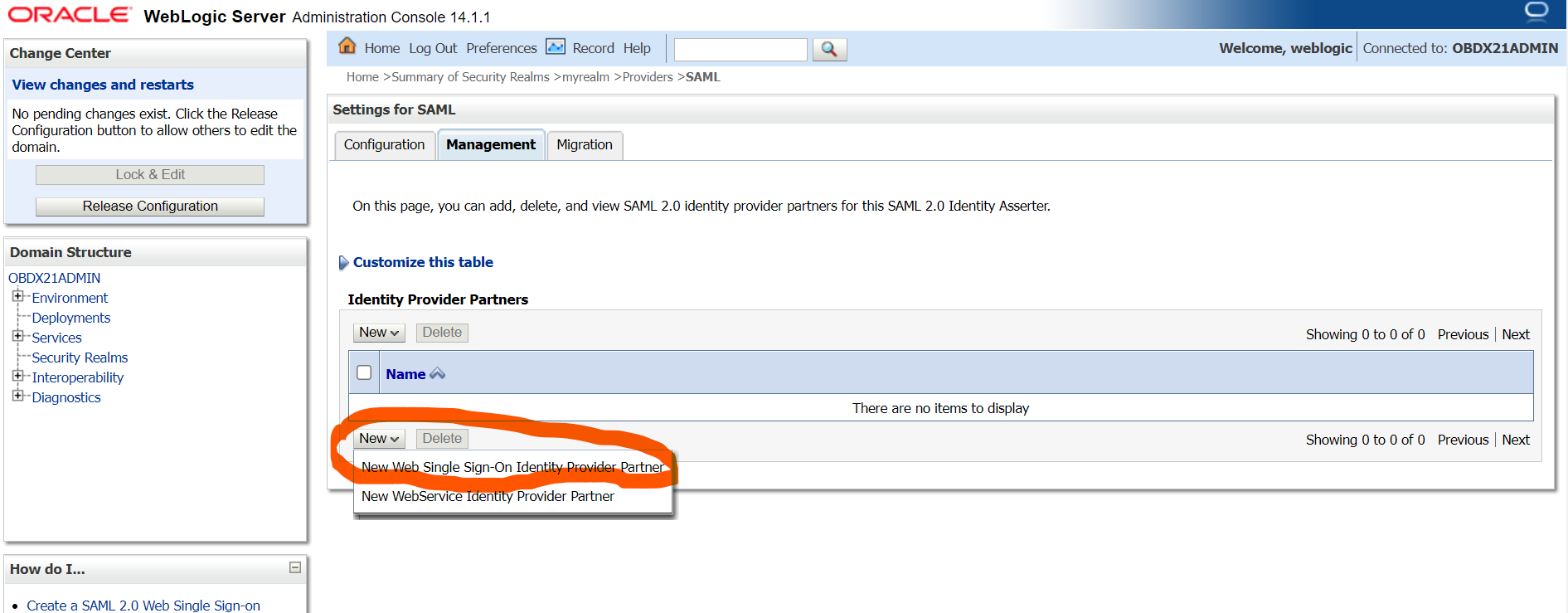Click the search magnifier button

coord(829,49)
